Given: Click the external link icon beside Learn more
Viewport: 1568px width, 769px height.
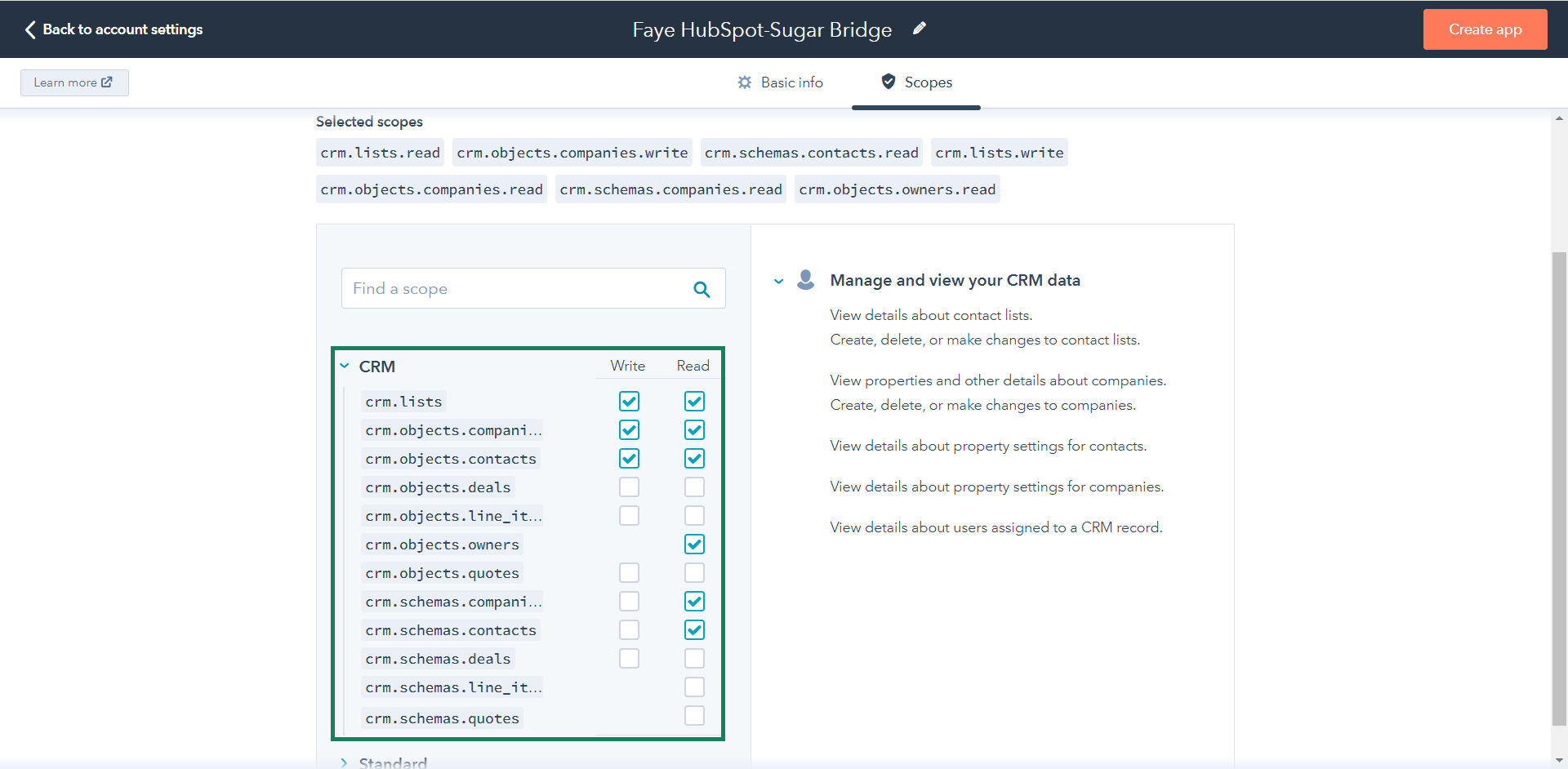Looking at the screenshot, I should pos(107,82).
